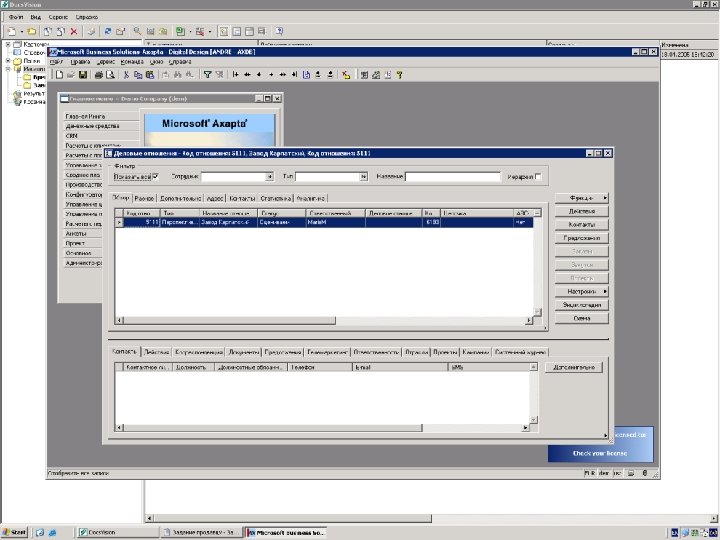Image resolution: width=720 pixels, height=540 pixels.
Task: Toggle the 'Иерархия' checkbox in filter
Action: [538, 176]
